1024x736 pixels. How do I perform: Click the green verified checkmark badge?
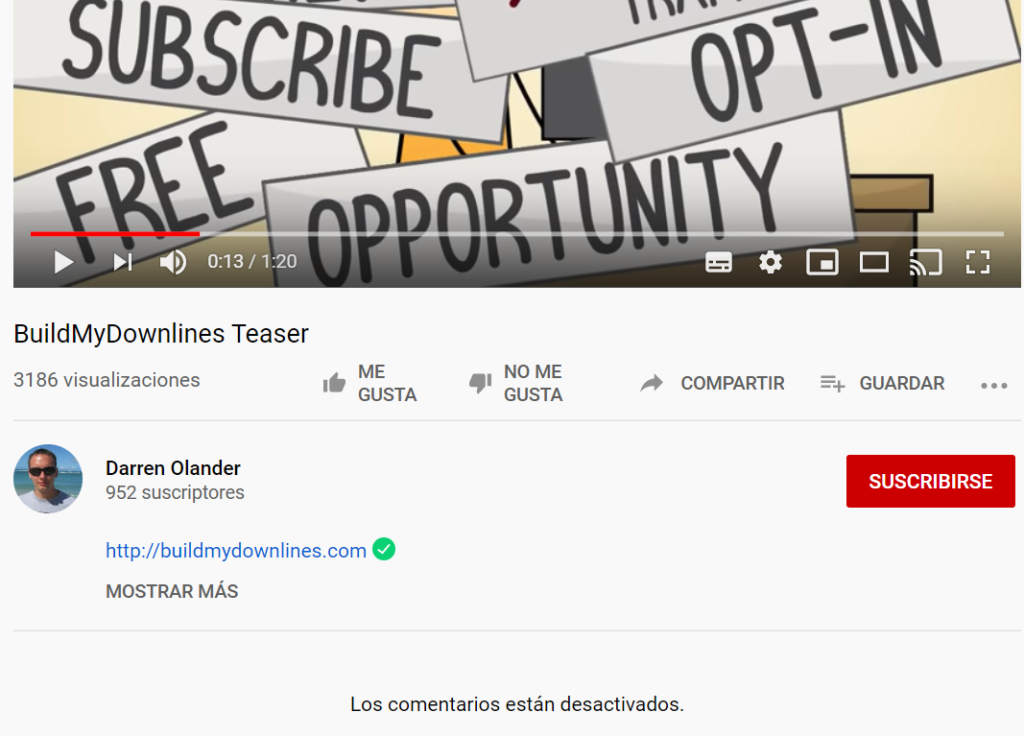click(384, 549)
